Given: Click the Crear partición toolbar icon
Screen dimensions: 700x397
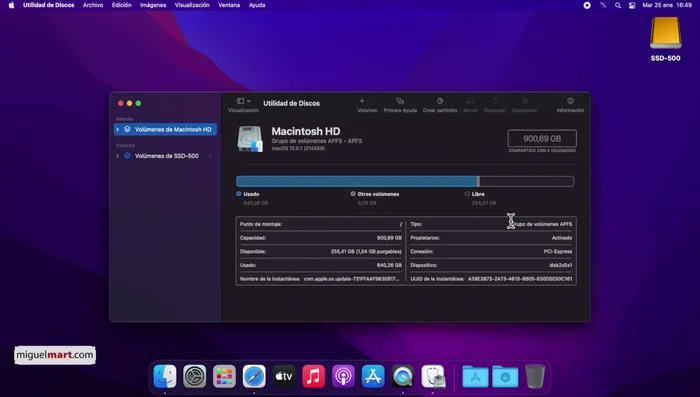Looking at the screenshot, I should click(x=440, y=101).
